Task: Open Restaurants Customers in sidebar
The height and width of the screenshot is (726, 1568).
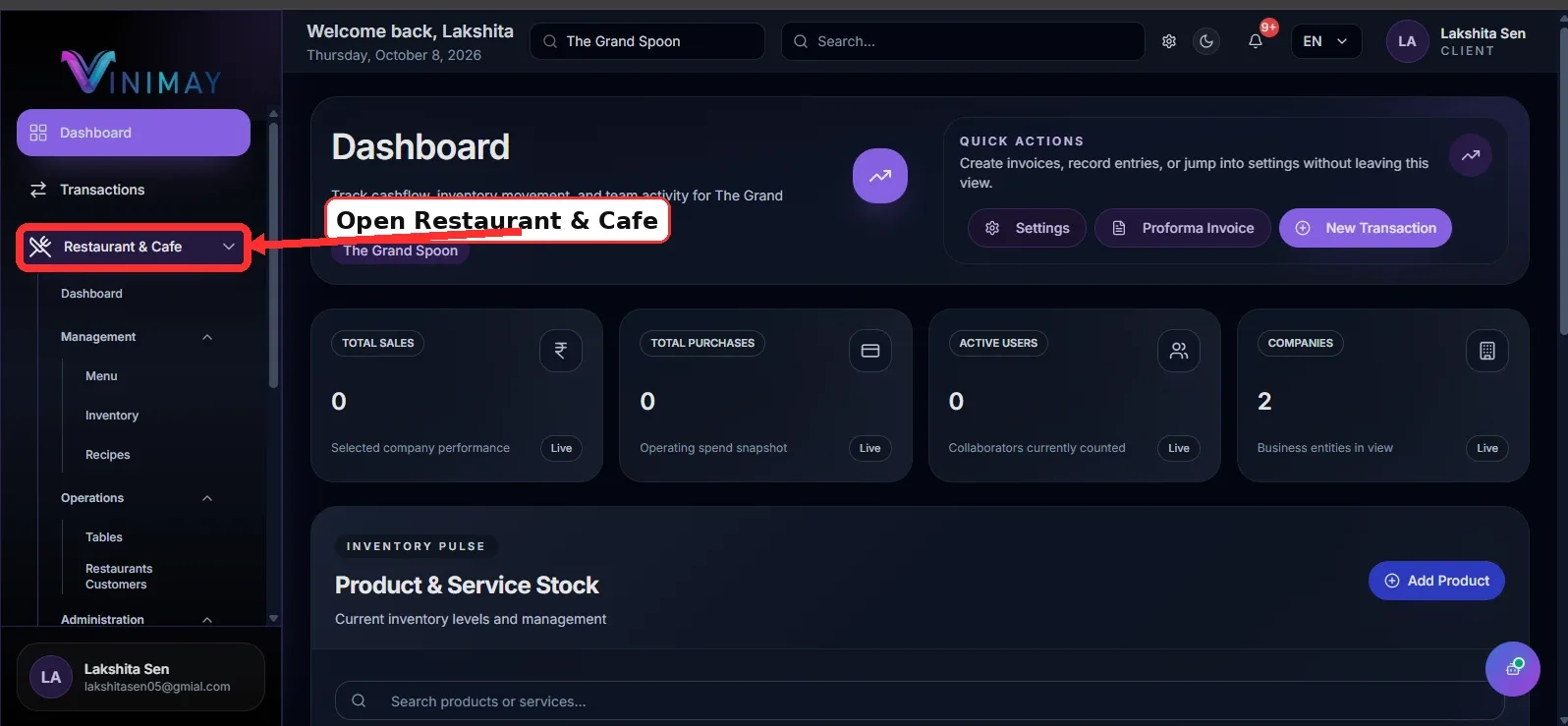Action: (119, 577)
